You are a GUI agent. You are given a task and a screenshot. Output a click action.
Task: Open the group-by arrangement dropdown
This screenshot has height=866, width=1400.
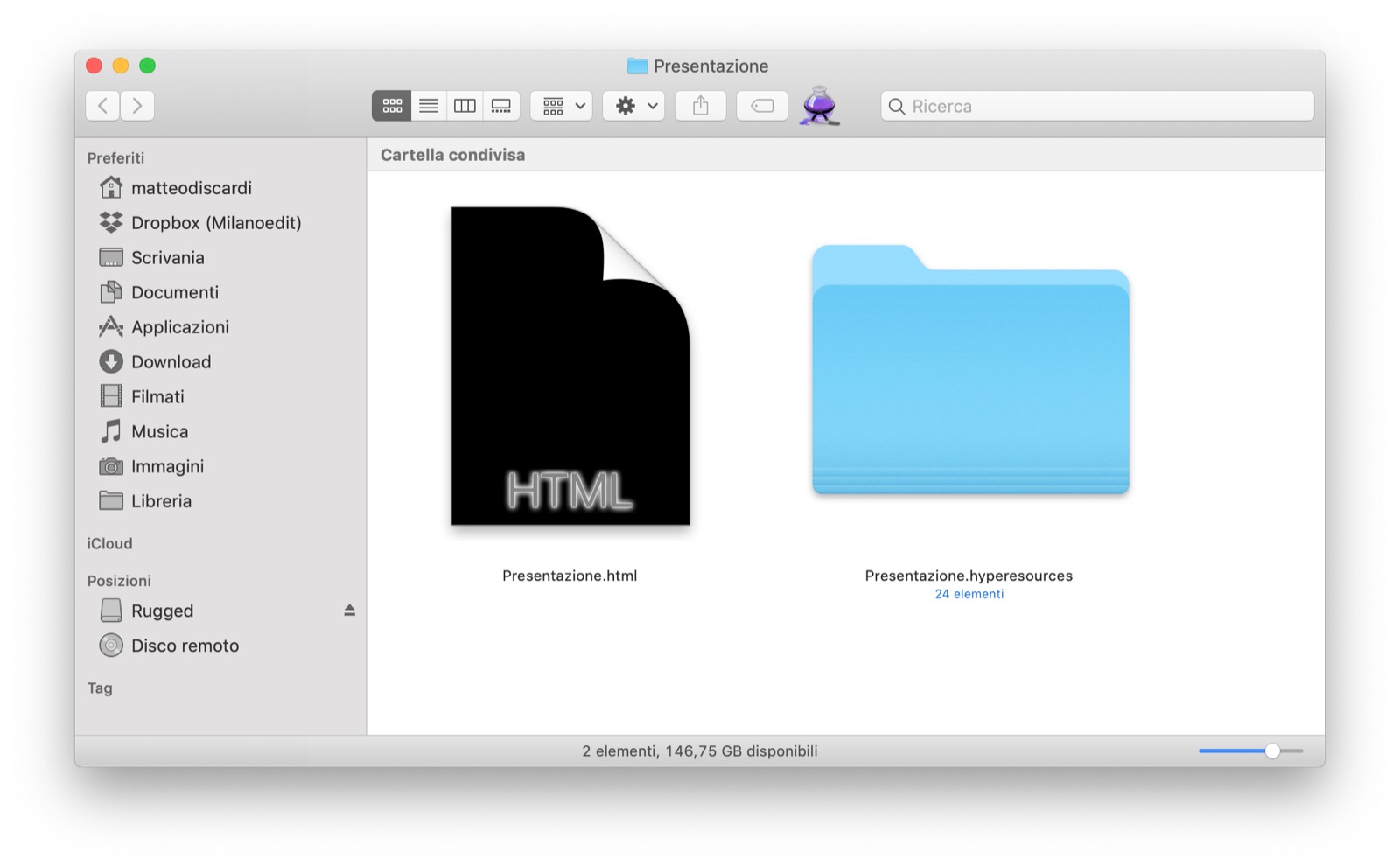(x=562, y=106)
